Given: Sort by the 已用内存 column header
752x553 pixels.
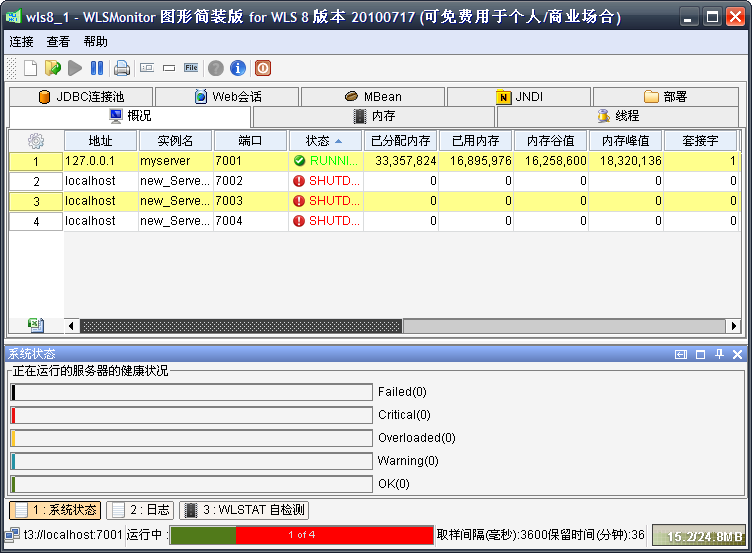Looking at the screenshot, I should point(475,141).
